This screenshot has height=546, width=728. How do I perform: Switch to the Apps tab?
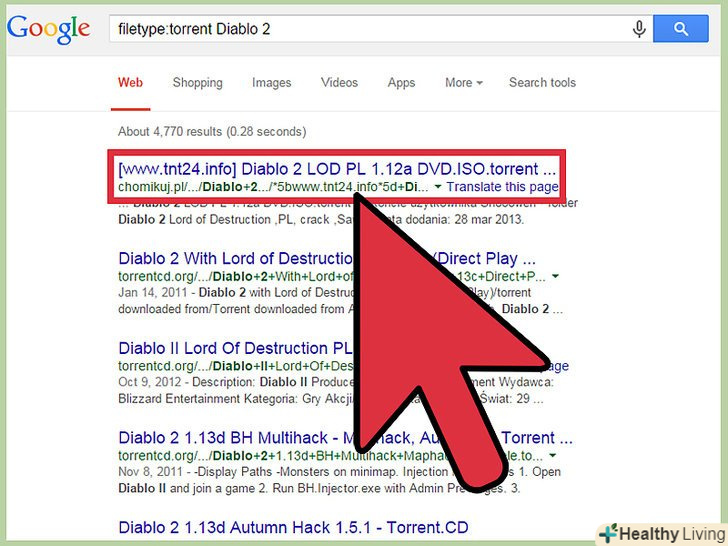click(402, 83)
